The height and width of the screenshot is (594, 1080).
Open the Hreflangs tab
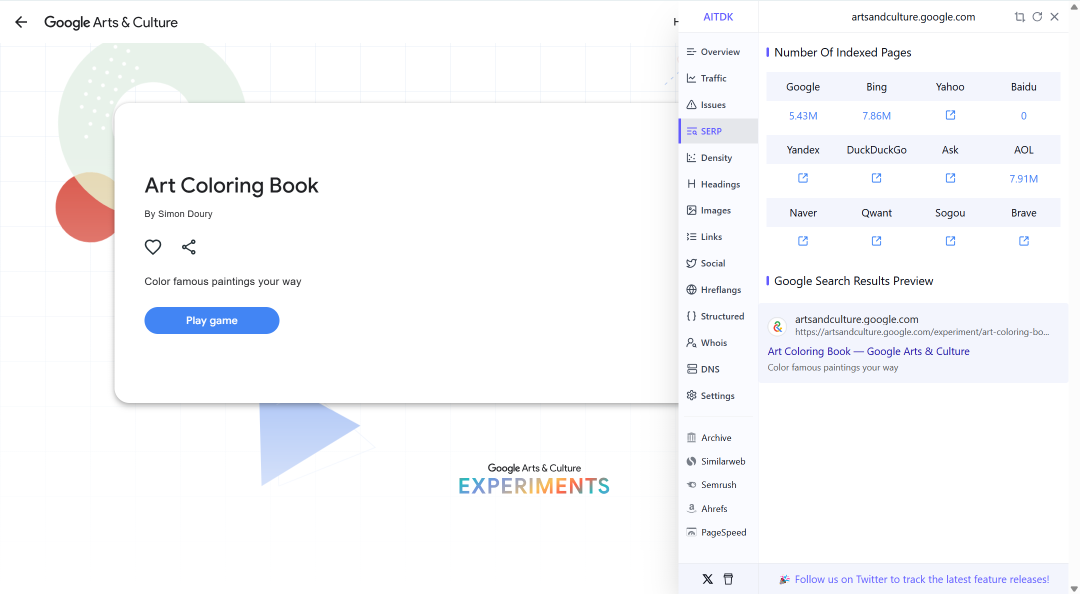pos(718,289)
